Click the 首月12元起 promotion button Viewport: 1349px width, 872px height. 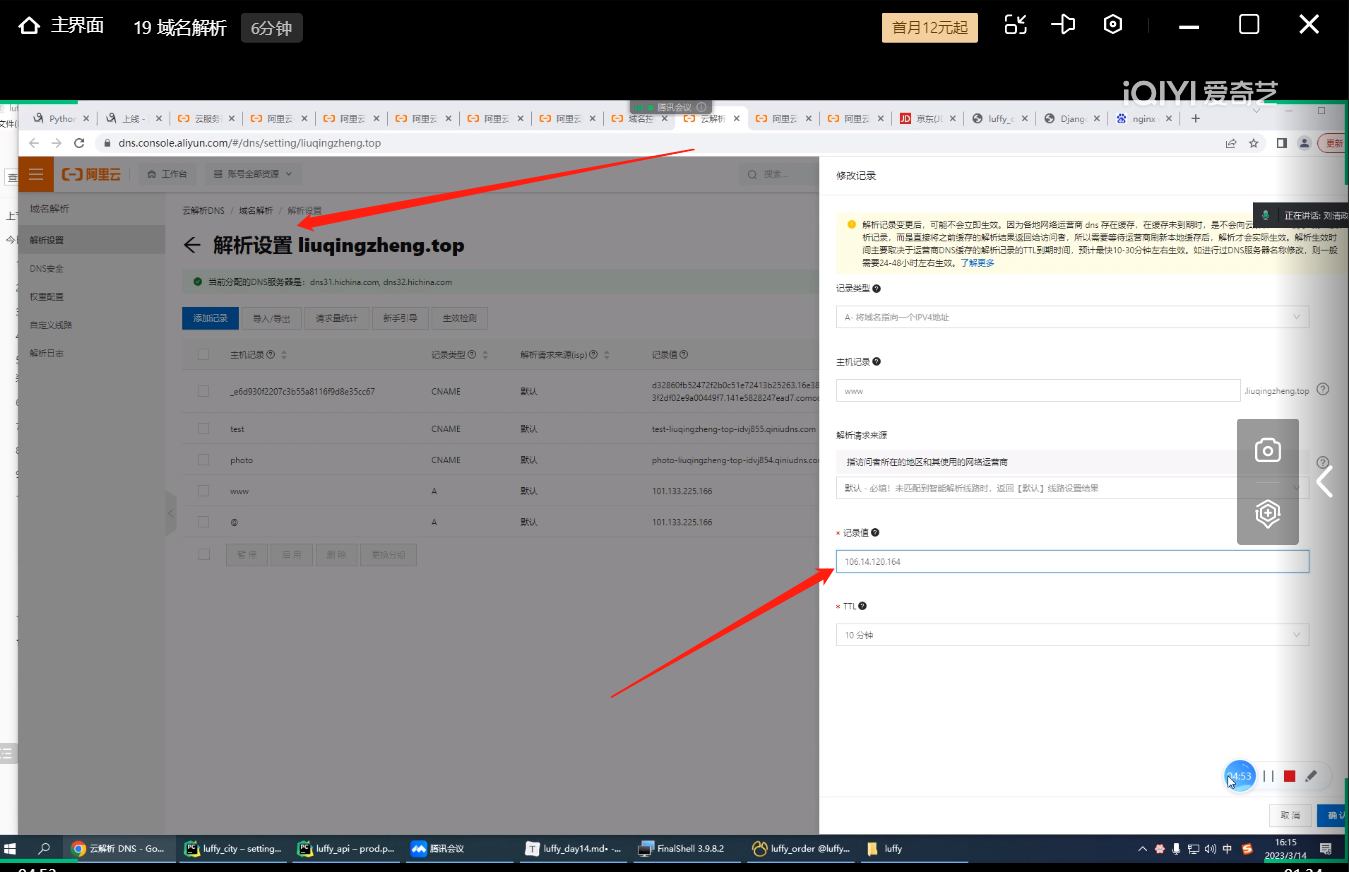pos(930,27)
